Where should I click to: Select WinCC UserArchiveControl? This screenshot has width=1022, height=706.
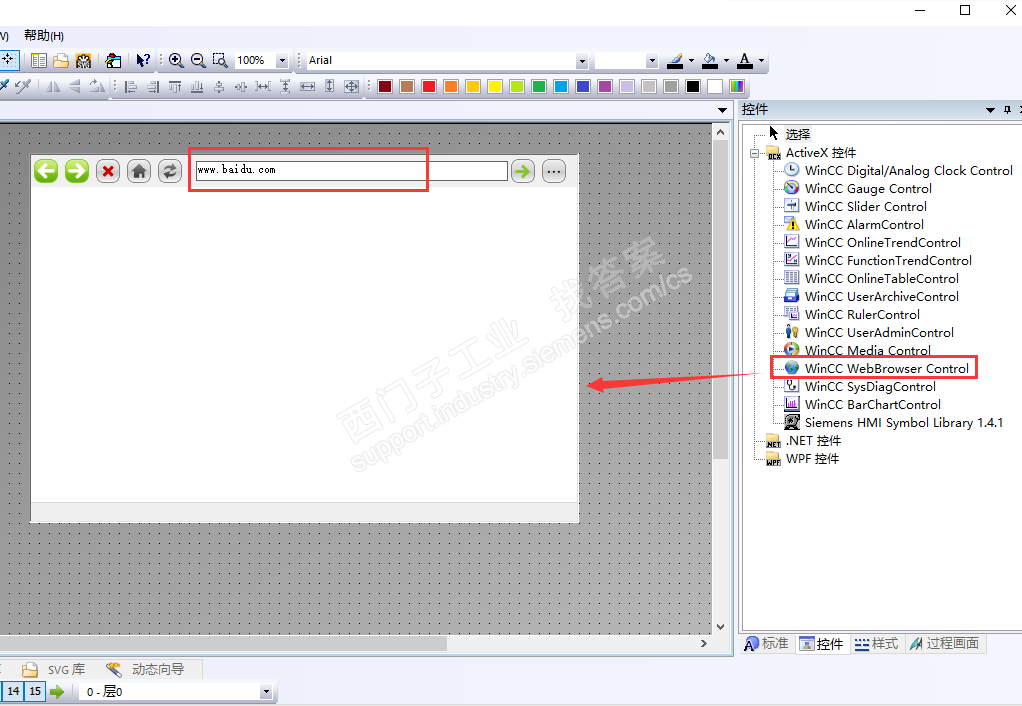(881, 297)
